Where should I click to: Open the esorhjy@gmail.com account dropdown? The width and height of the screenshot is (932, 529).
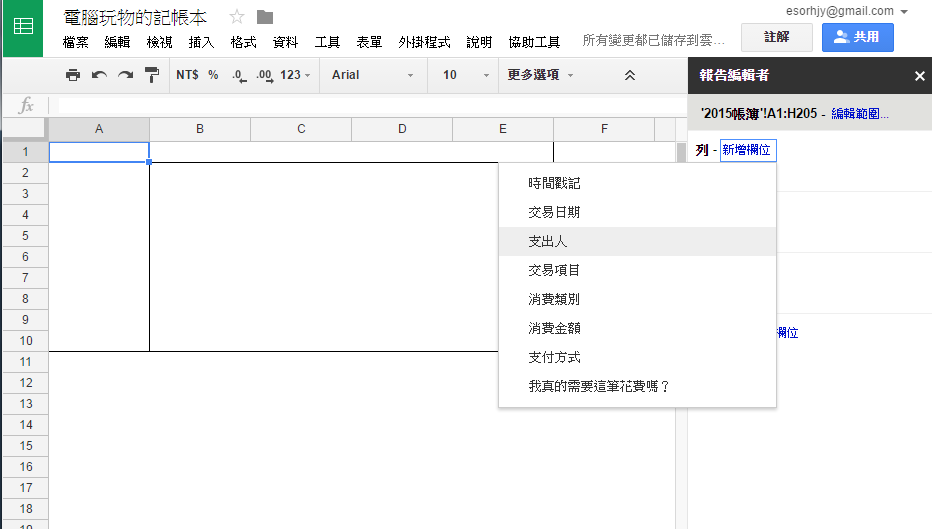[846, 11]
